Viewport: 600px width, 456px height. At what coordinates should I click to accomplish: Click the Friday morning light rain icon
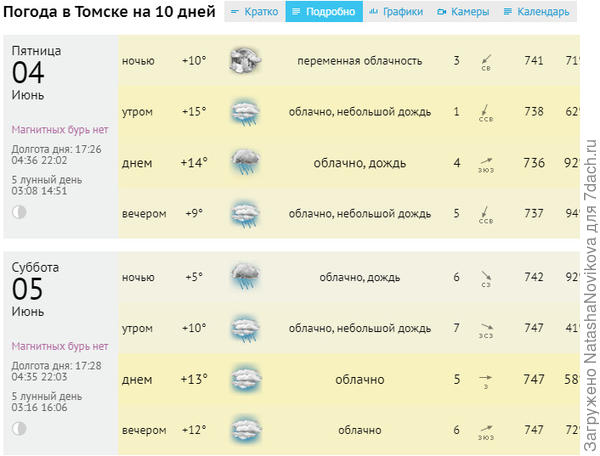click(244, 111)
